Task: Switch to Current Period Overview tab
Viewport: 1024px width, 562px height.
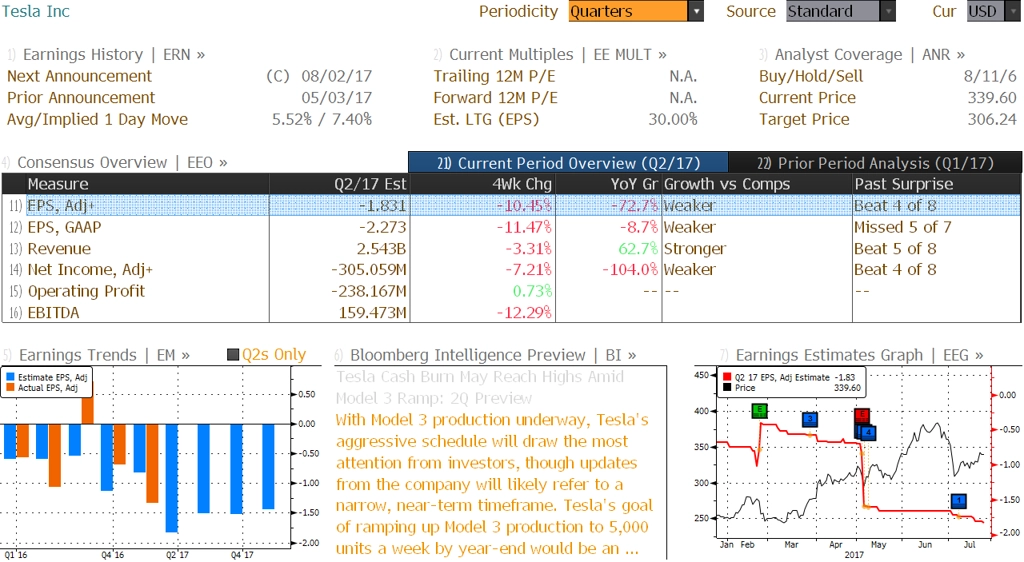Action: 568,163
